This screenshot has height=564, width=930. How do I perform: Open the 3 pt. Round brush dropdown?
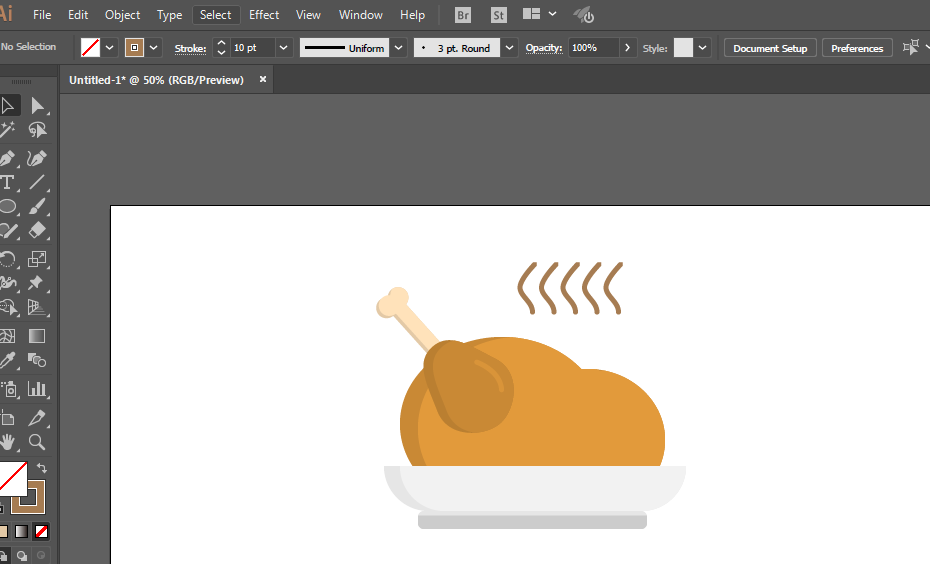(x=510, y=48)
